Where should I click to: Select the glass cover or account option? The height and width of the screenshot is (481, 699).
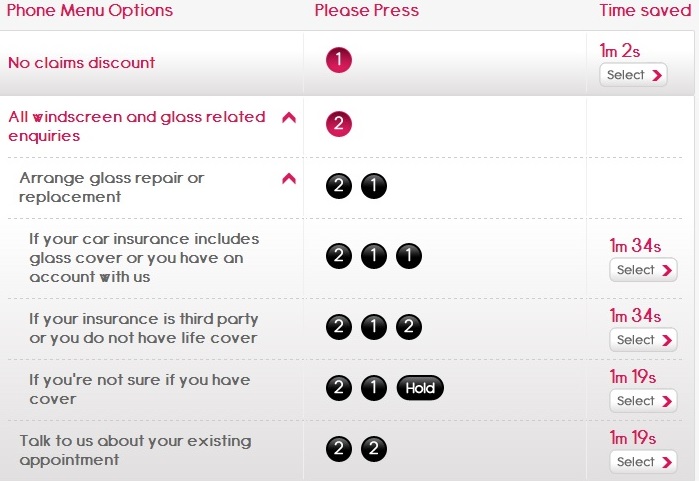click(643, 270)
